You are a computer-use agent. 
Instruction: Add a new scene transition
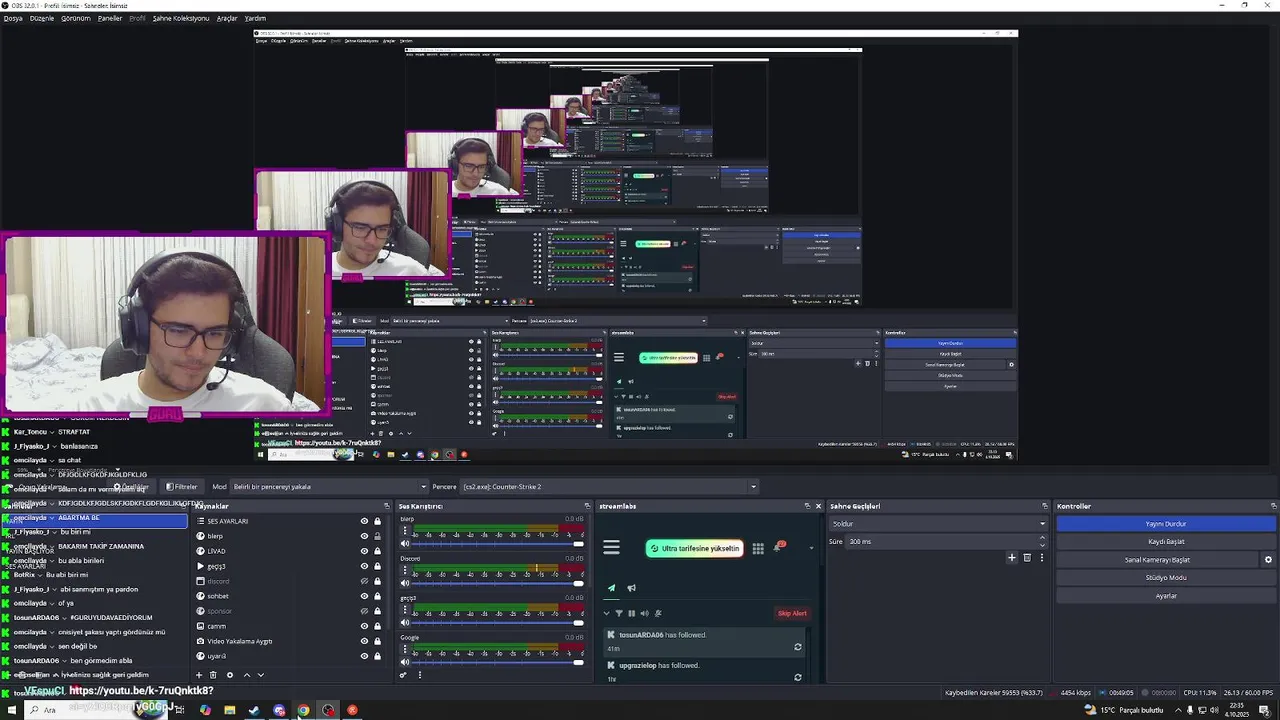(1011, 558)
